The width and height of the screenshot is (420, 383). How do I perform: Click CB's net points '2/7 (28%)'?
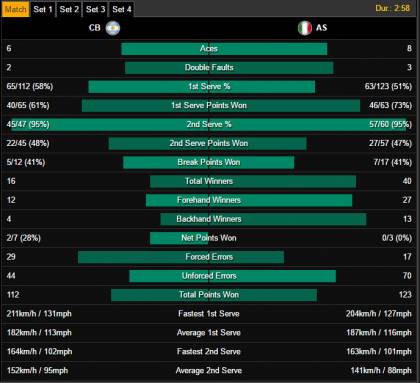tap(24, 238)
